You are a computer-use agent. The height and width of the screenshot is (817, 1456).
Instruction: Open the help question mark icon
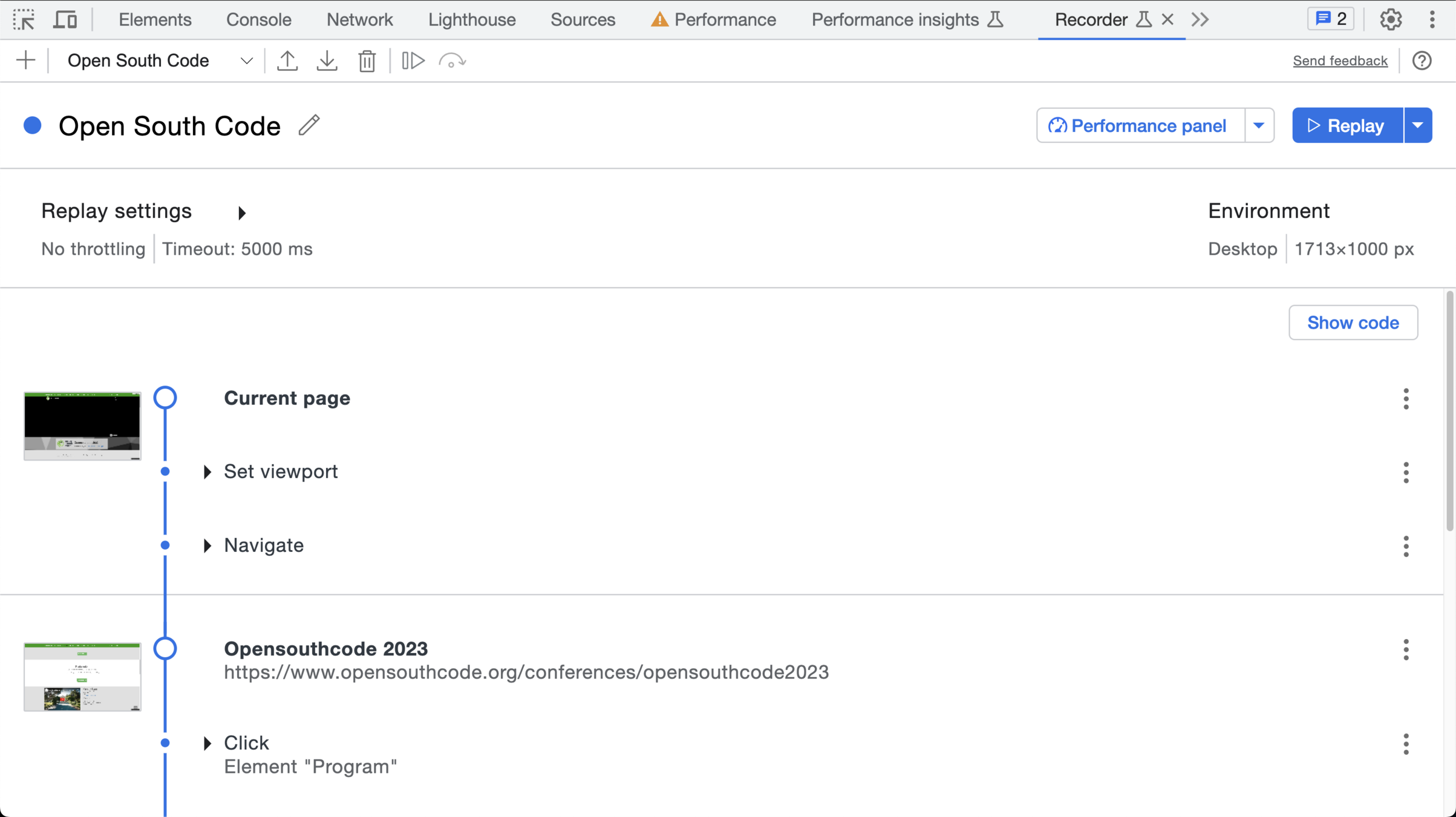click(x=1422, y=61)
